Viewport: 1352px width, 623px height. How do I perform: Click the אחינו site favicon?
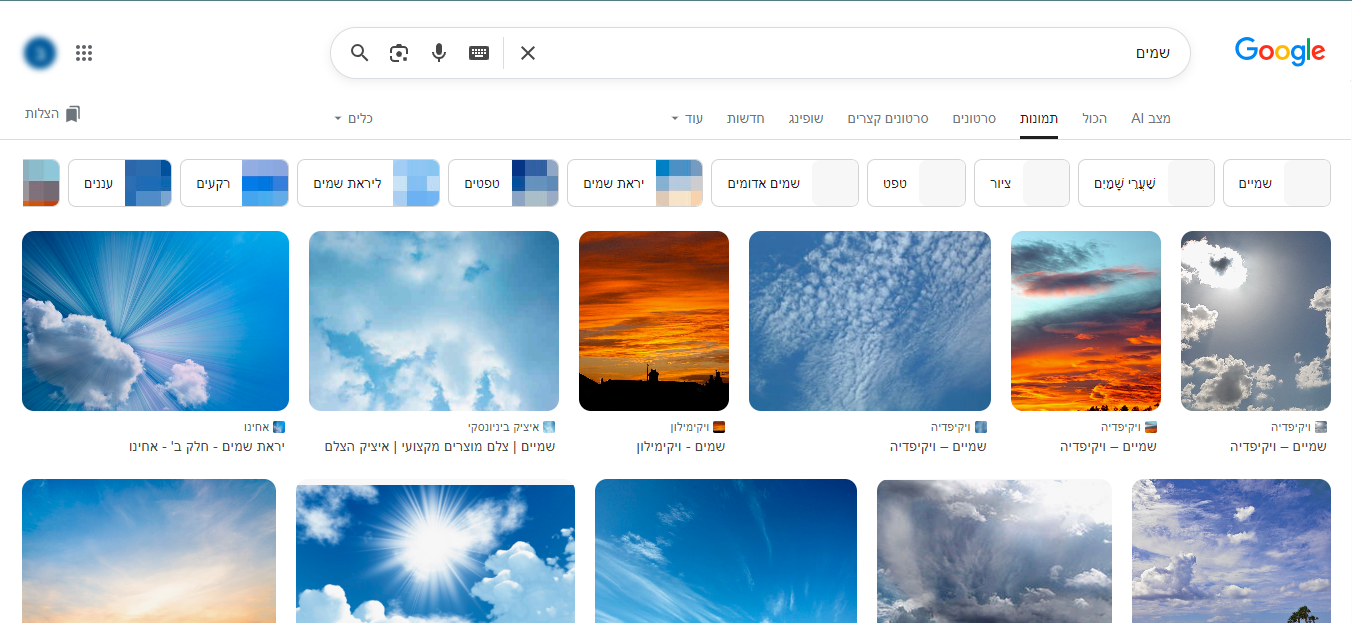[279, 427]
